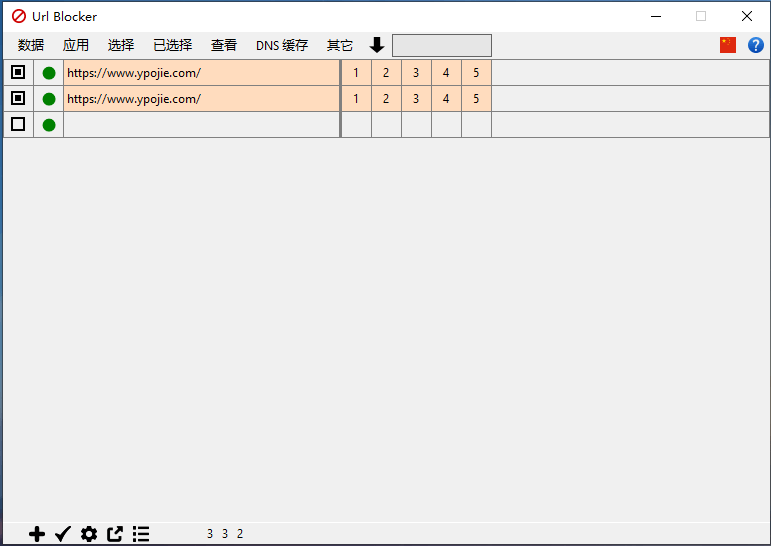Click the empty URL field in third row
771x546 pixels.
click(x=202, y=125)
